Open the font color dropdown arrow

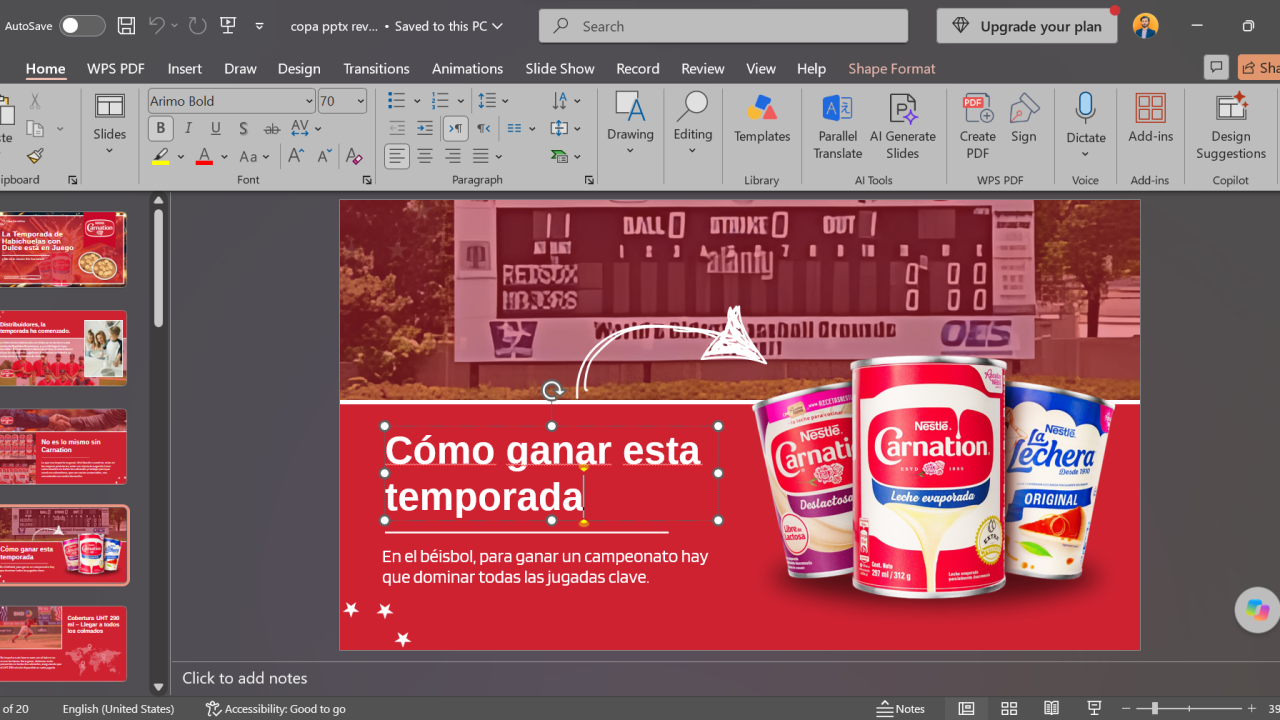(224, 157)
